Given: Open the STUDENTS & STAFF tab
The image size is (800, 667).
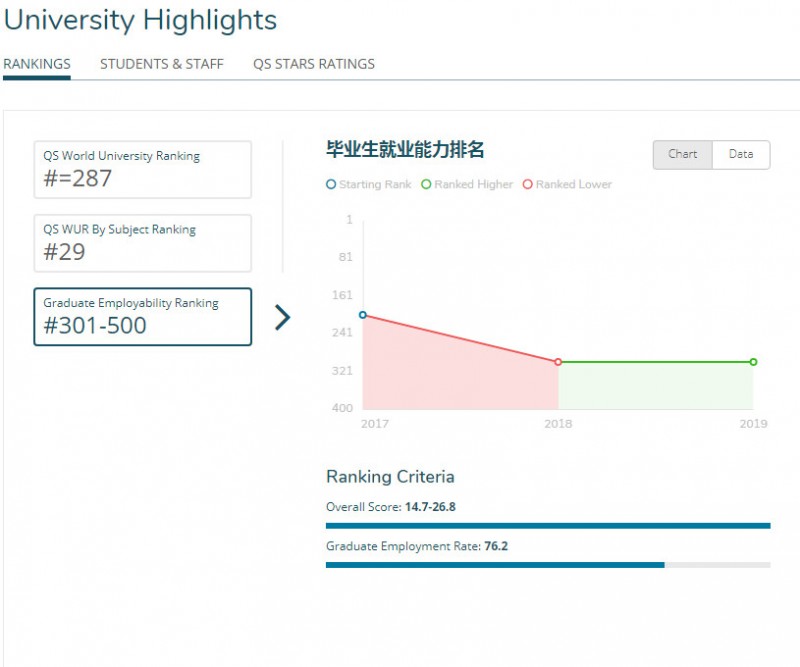Looking at the screenshot, I should click(162, 64).
